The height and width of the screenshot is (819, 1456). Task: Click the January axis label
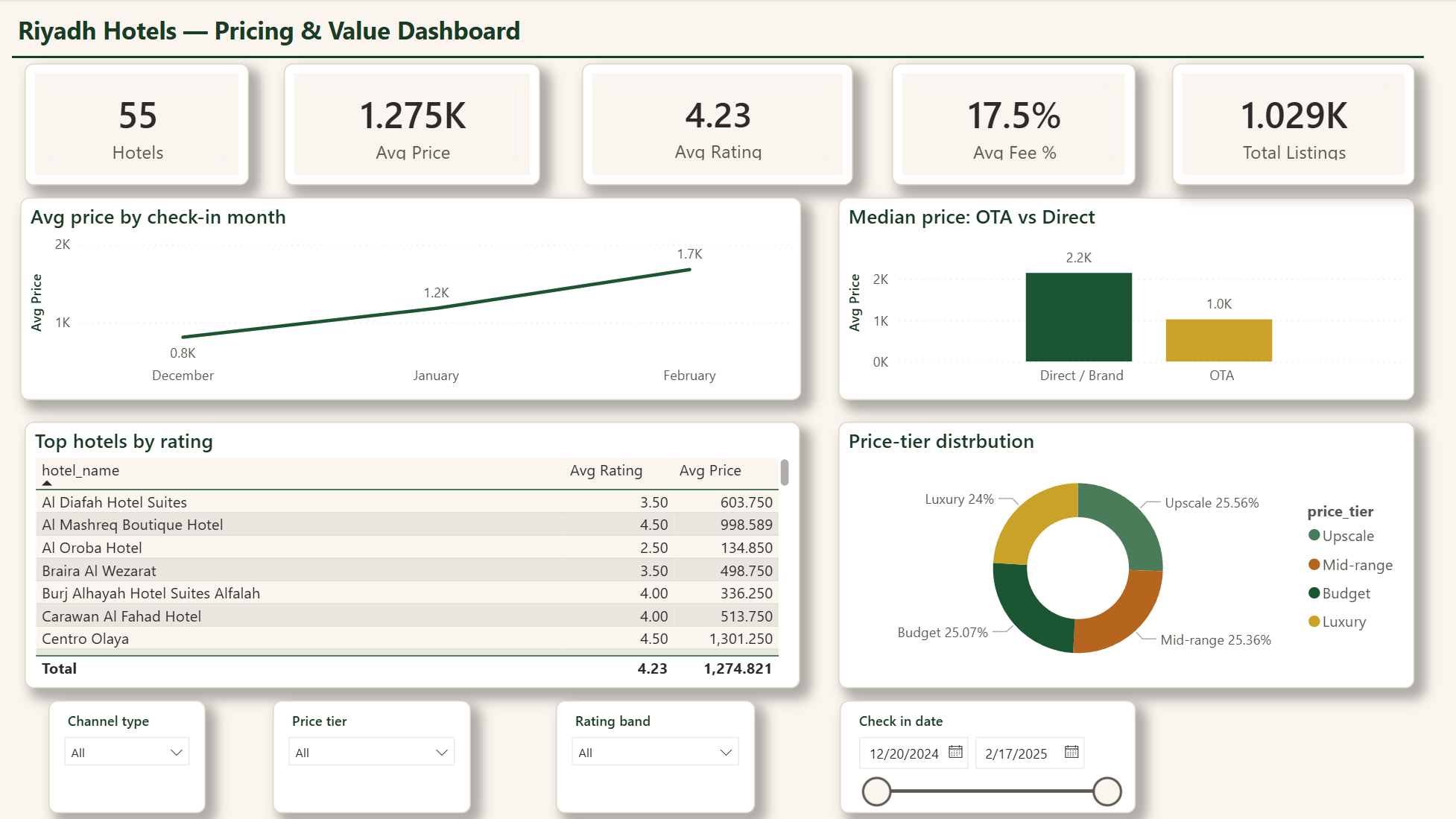click(x=436, y=376)
